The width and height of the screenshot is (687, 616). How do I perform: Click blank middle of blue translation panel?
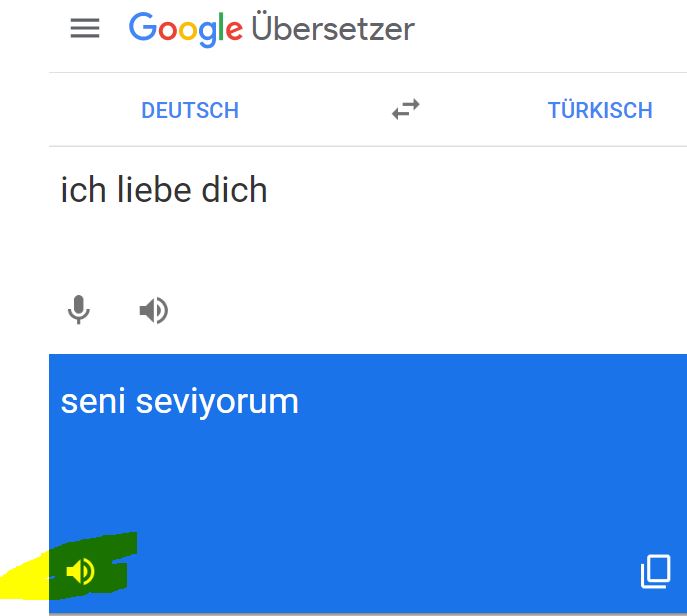pyautogui.click(x=370, y=480)
